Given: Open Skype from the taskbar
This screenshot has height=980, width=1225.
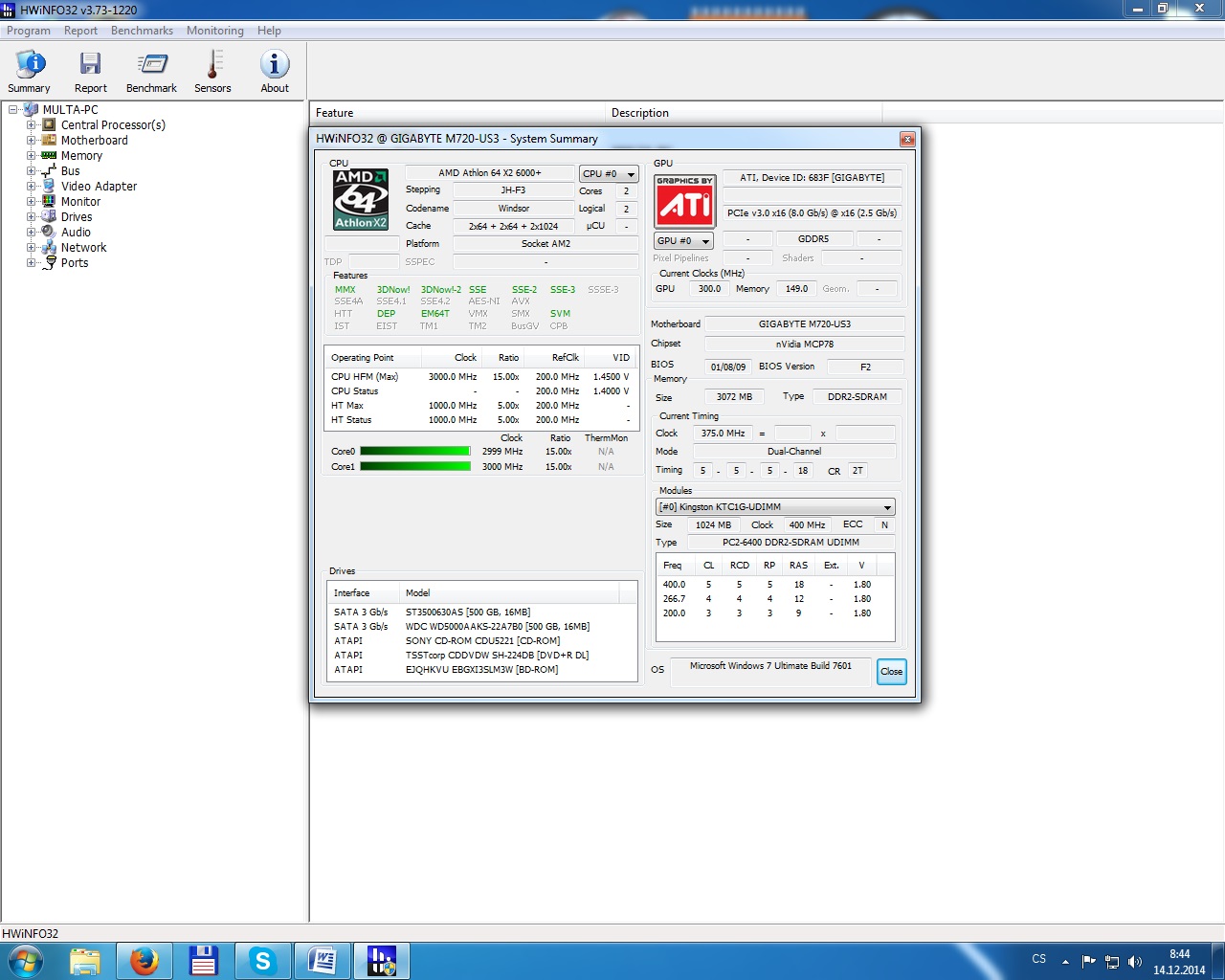Looking at the screenshot, I should pos(263,961).
